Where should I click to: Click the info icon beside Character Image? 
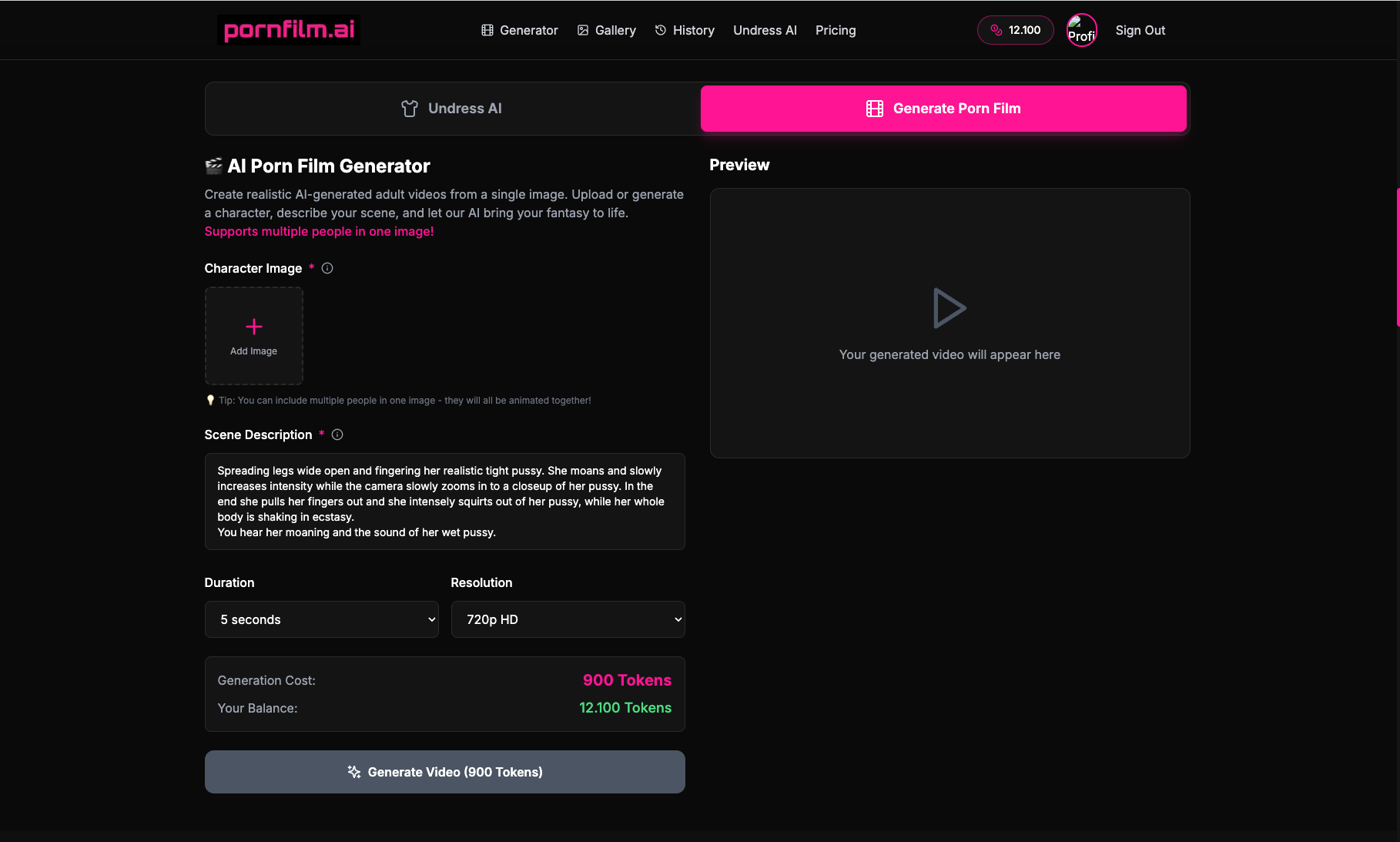tap(327, 268)
